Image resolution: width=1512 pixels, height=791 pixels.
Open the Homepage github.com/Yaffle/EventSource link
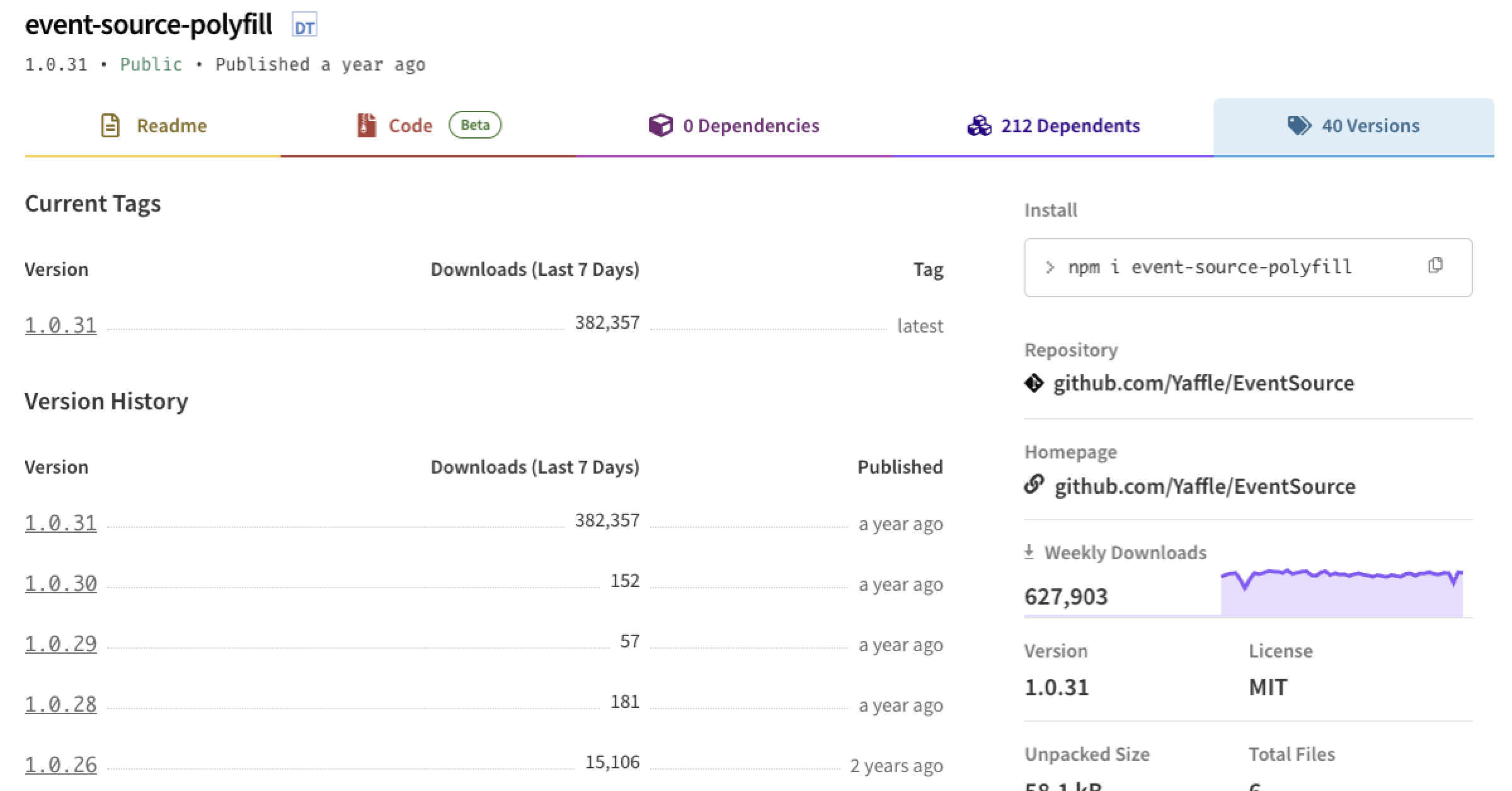tap(1205, 486)
